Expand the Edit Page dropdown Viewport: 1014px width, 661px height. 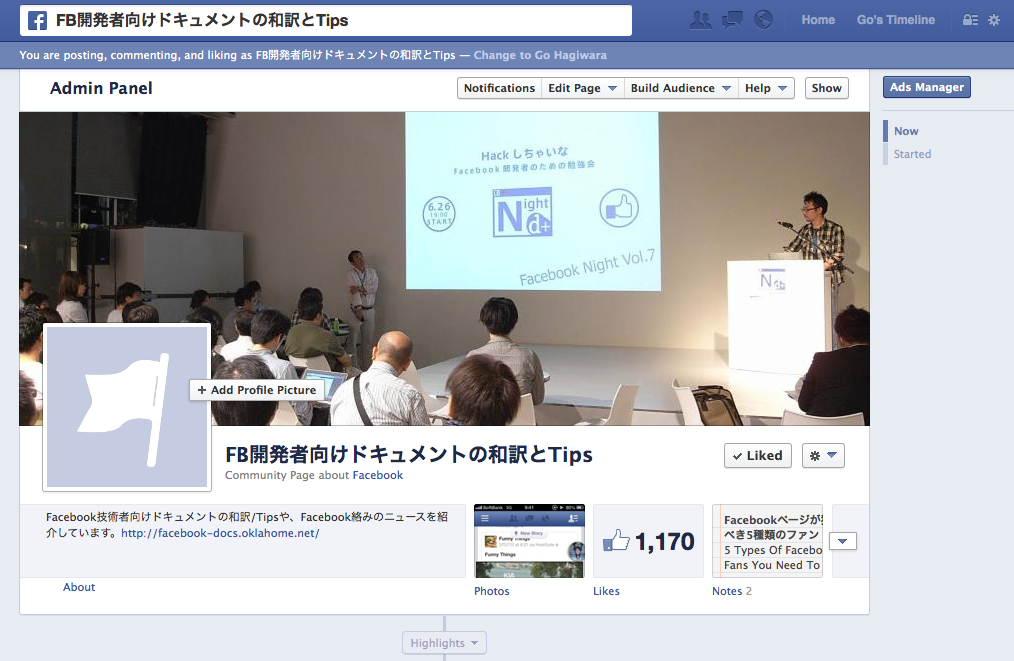[x=583, y=88]
